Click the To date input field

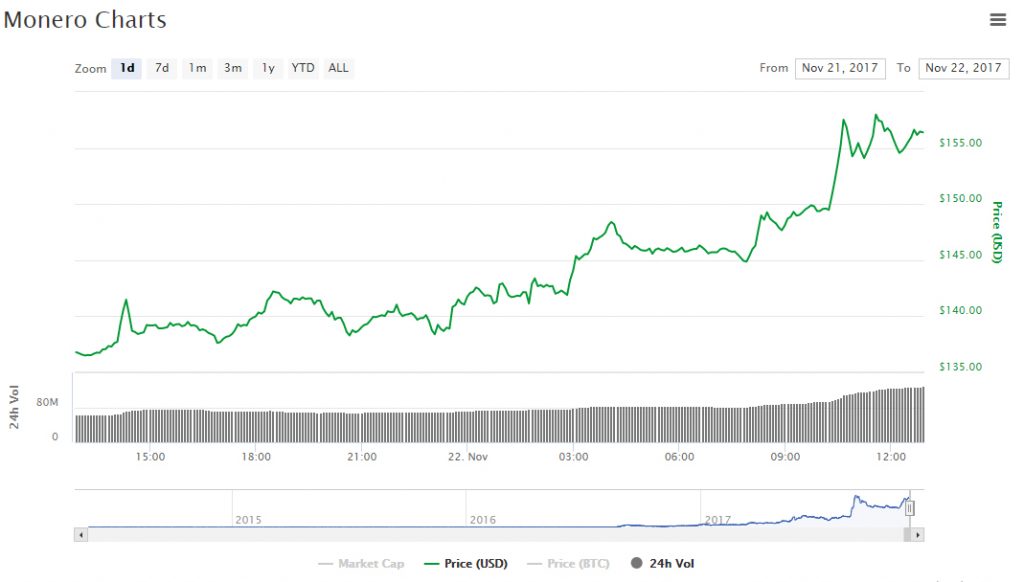962,68
